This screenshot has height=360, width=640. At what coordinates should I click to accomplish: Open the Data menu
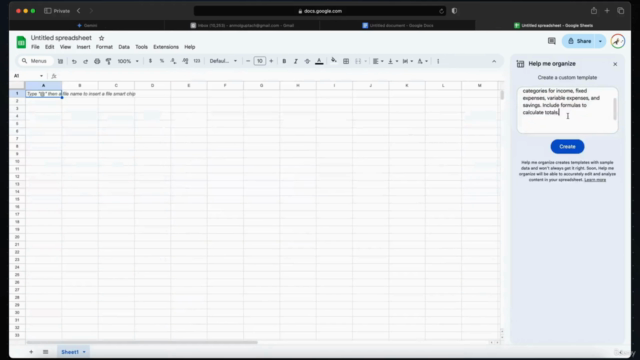point(124,47)
